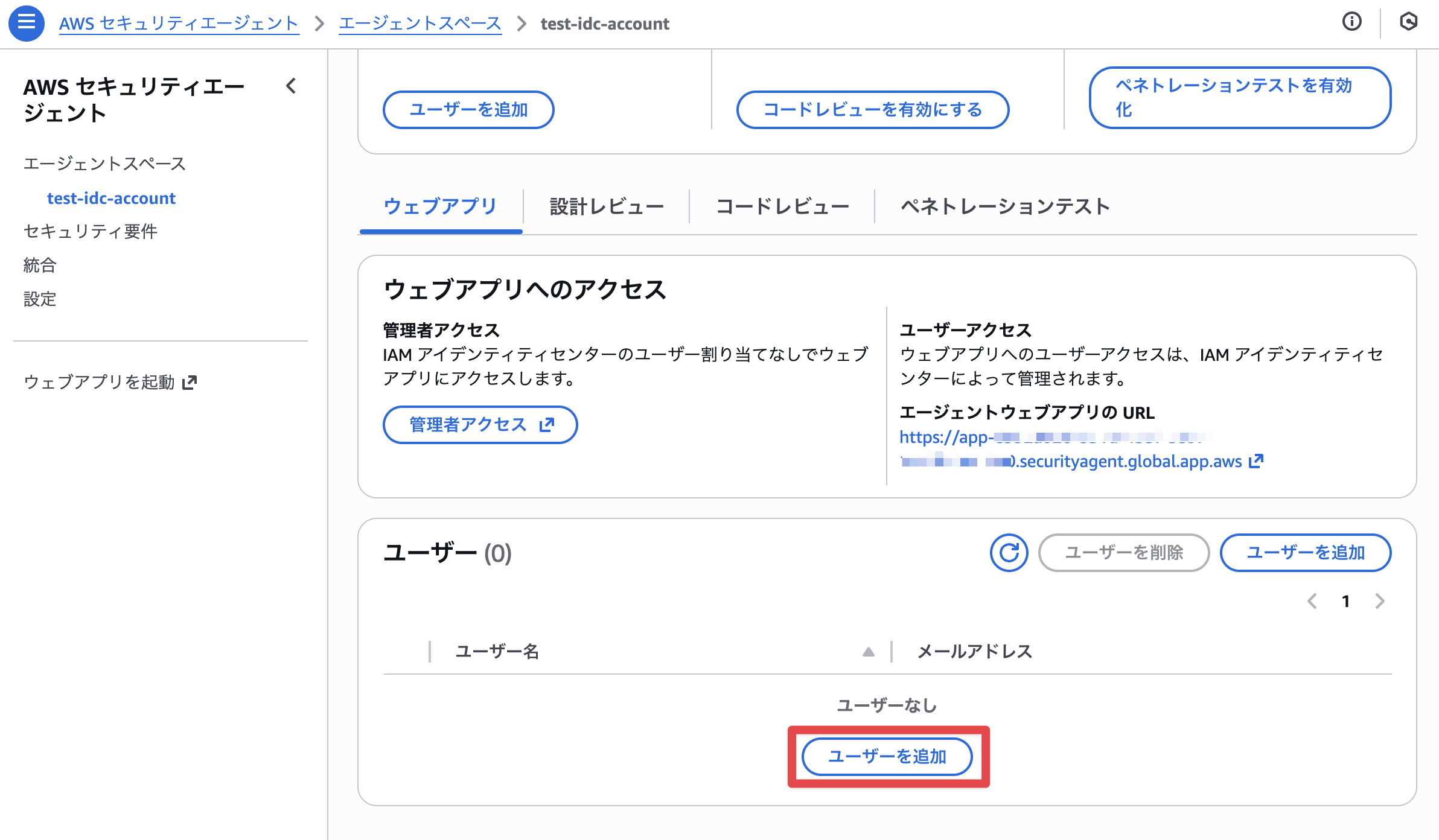Click エージェントスペース breadcrumb link
The width and height of the screenshot is (1439, 840).
point(420,24)
